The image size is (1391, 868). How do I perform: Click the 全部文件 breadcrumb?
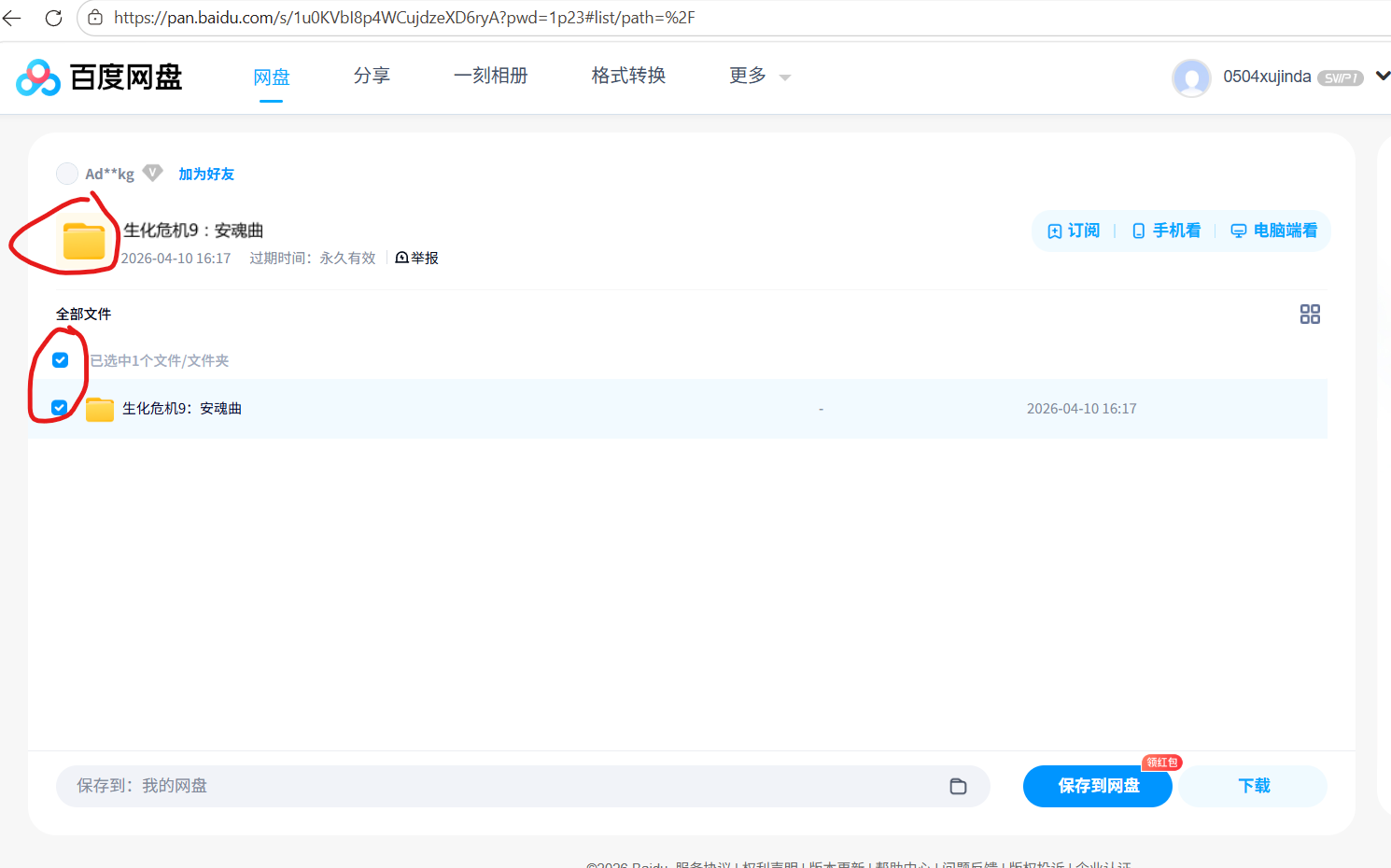click(x=83, y=314)
